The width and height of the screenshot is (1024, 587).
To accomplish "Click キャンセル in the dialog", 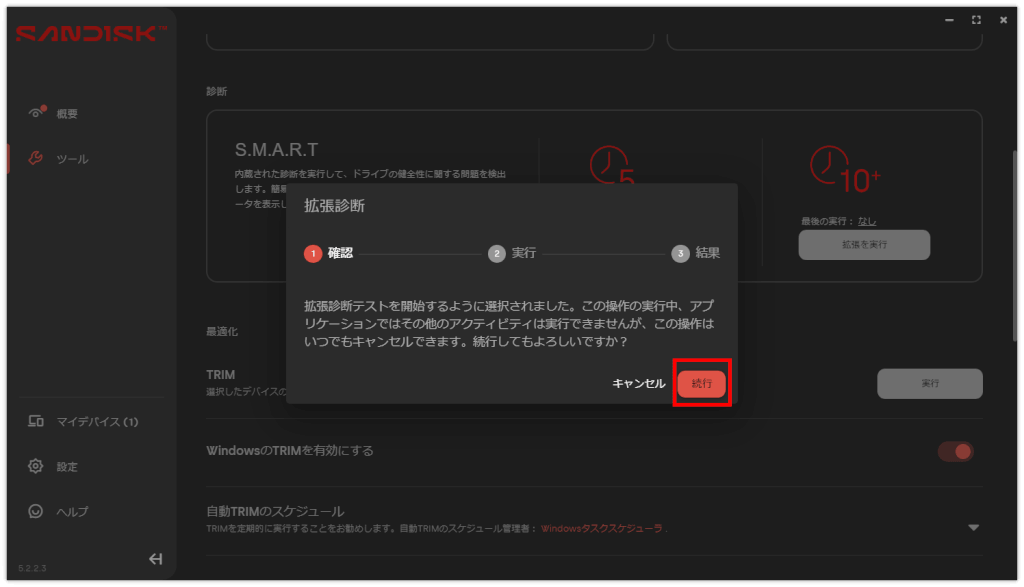I will [638, 384].
